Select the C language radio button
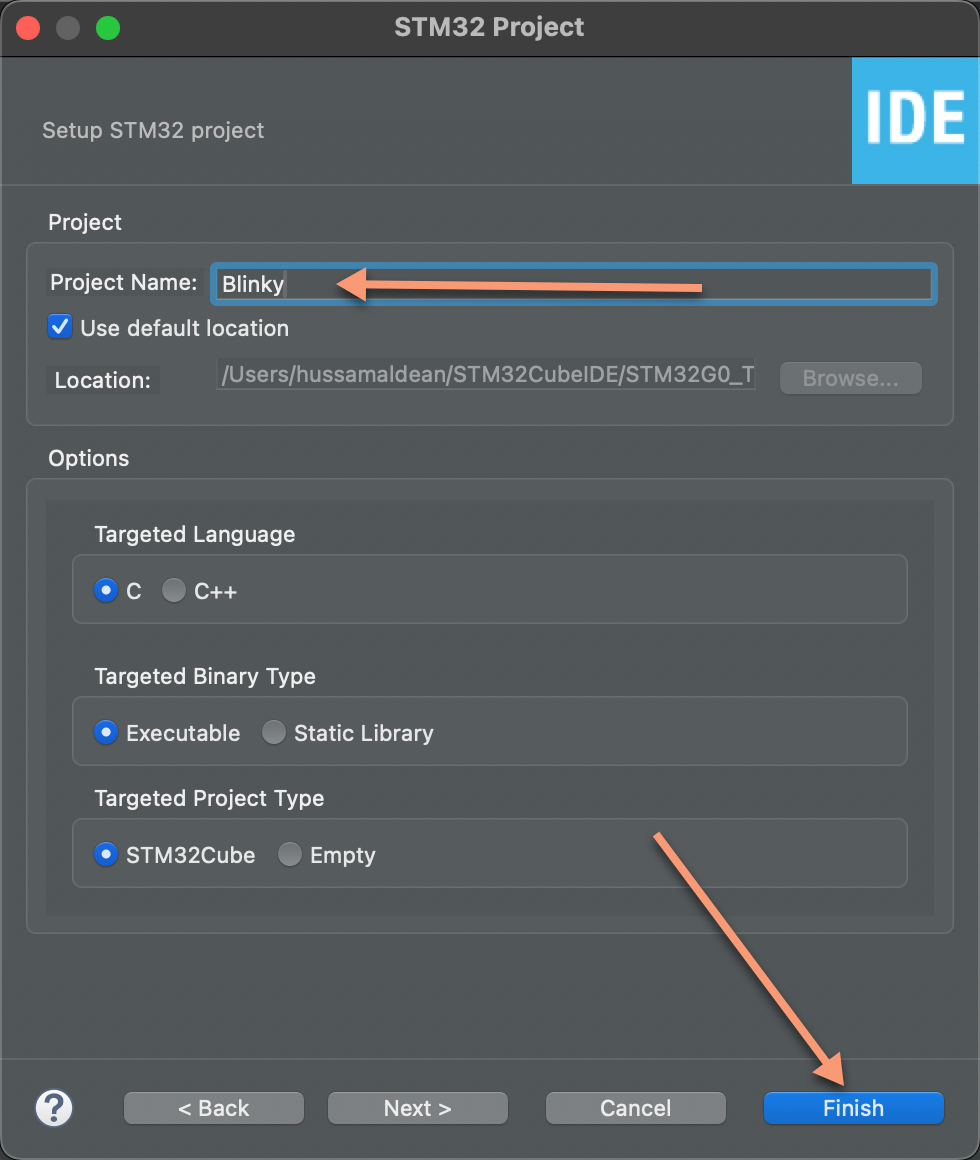 click(105, 590)
